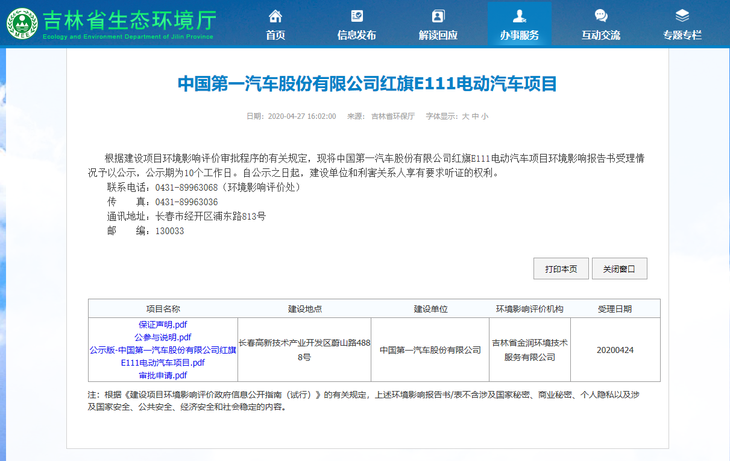The width and height of the screenshot is (730, 461).
Task: Click the 关闭窗口 button
Action: tap(619, 269)
